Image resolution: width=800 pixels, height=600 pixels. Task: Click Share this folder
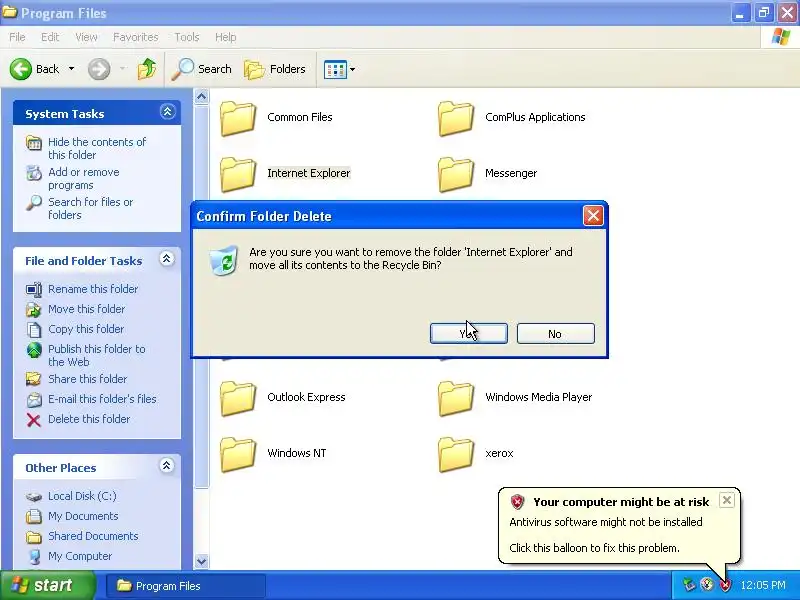(87, 379)
